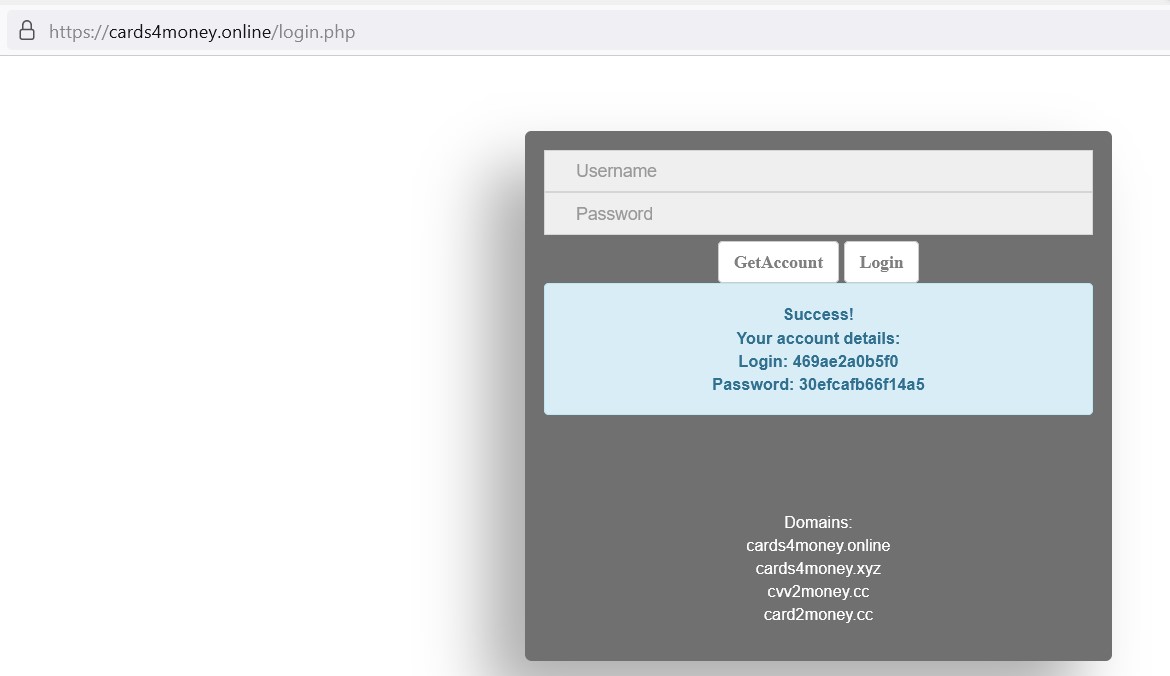
Task: Click the Success message panel
Action: click(818, 348)
